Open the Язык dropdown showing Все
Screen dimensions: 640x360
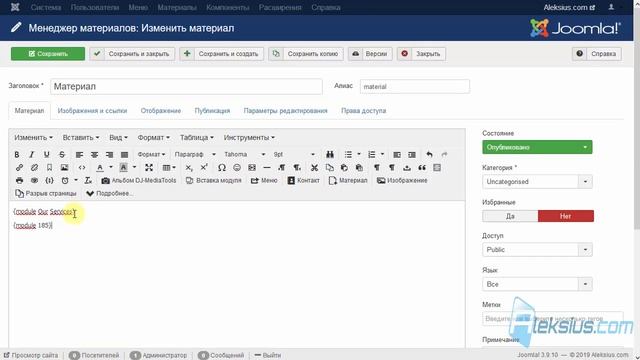(537, 284)
